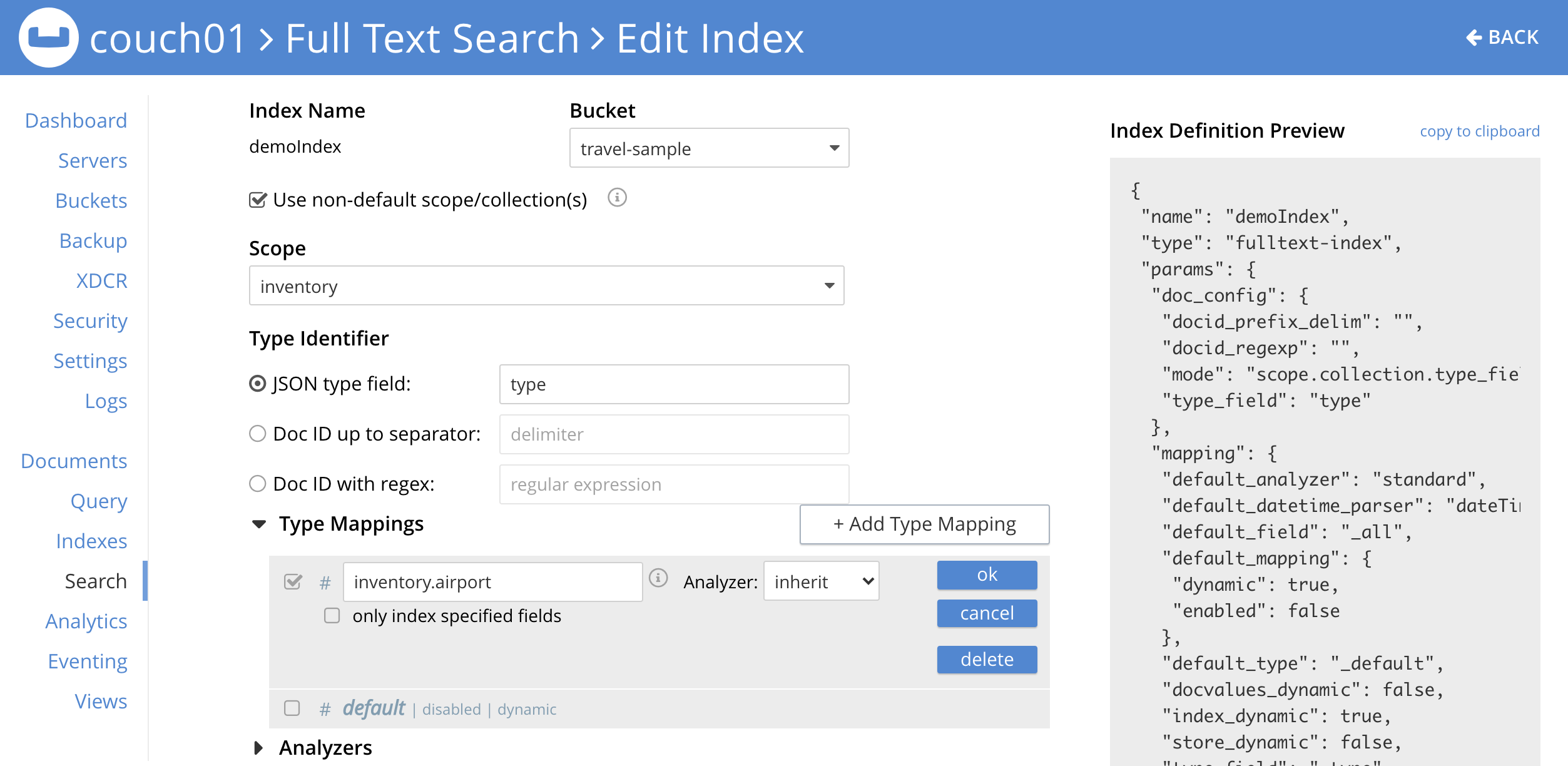
Task: Collapse the Type Mappings section
Action: click(259, 524)
